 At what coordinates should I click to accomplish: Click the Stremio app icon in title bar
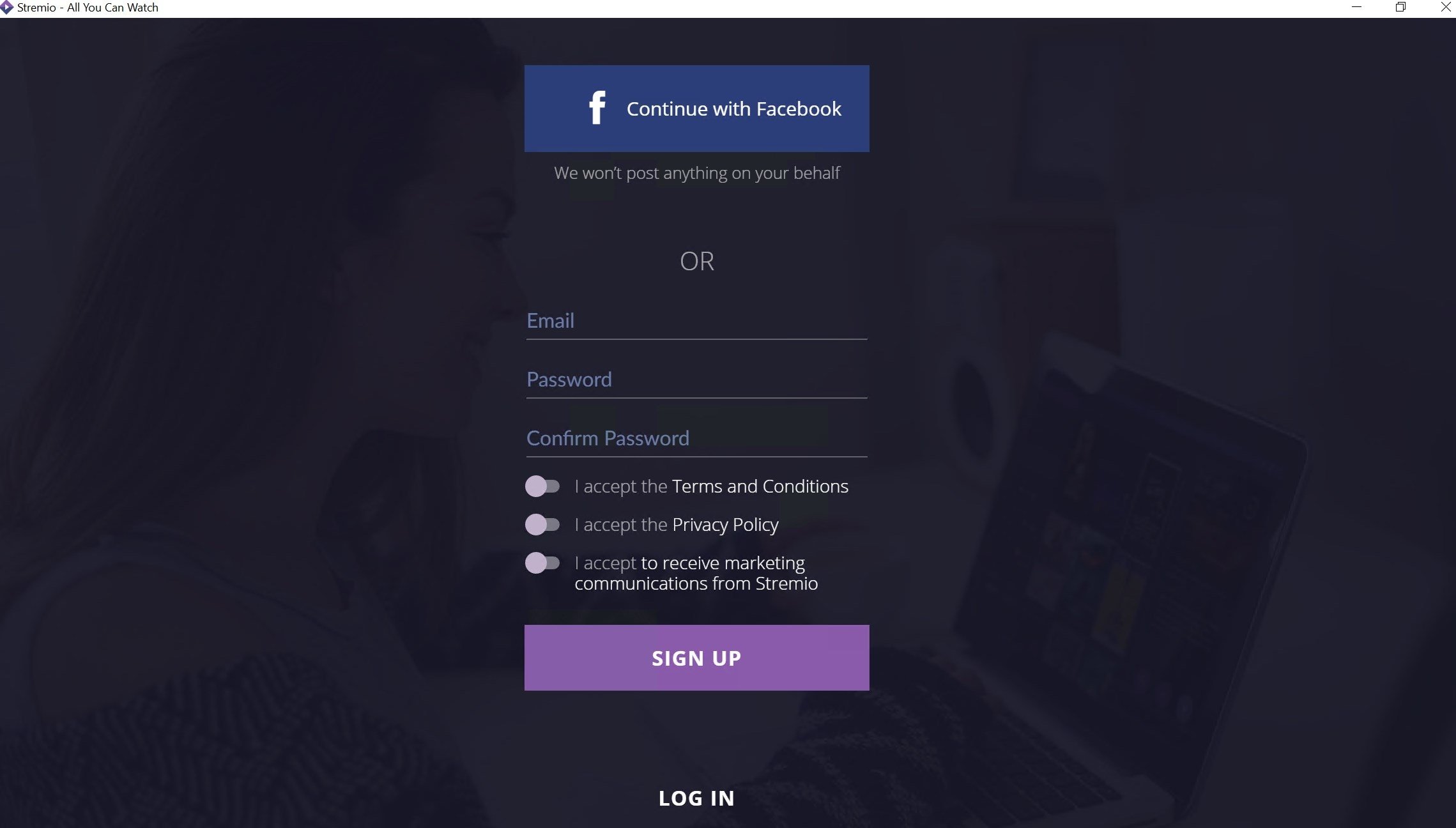pyautogui.click(x=8, y=8)
